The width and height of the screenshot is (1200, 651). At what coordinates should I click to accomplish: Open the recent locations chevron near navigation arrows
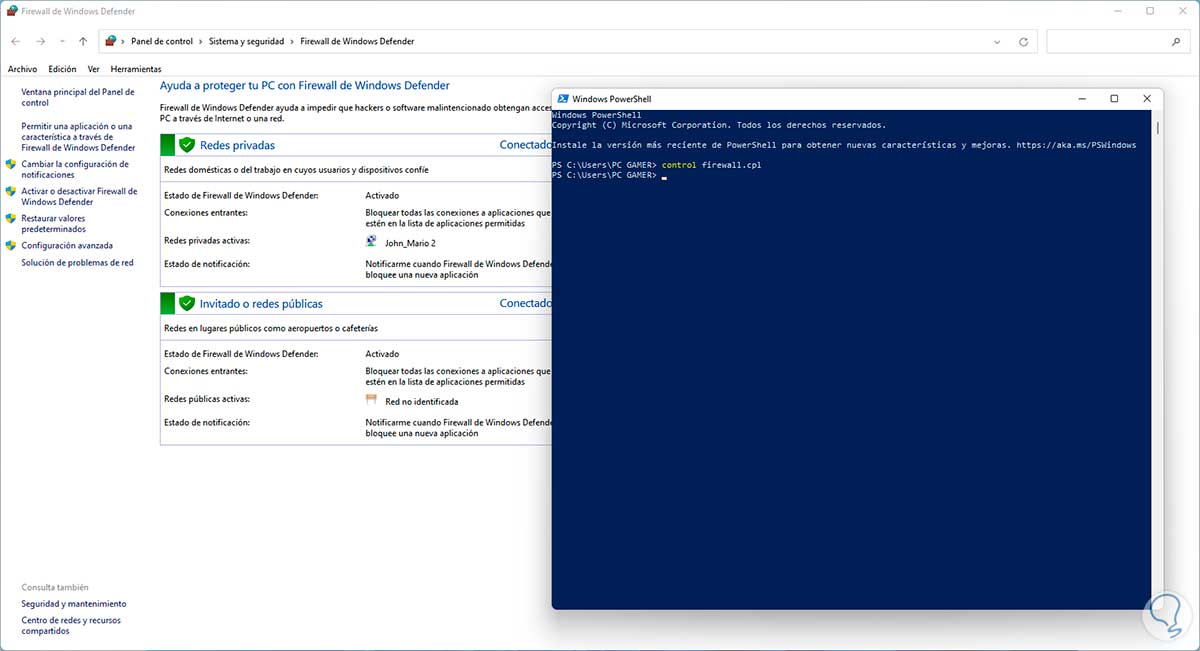63,42
